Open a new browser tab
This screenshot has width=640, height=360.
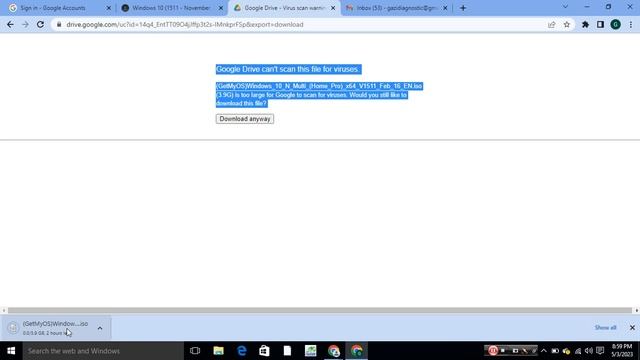[x=463, y=8]
